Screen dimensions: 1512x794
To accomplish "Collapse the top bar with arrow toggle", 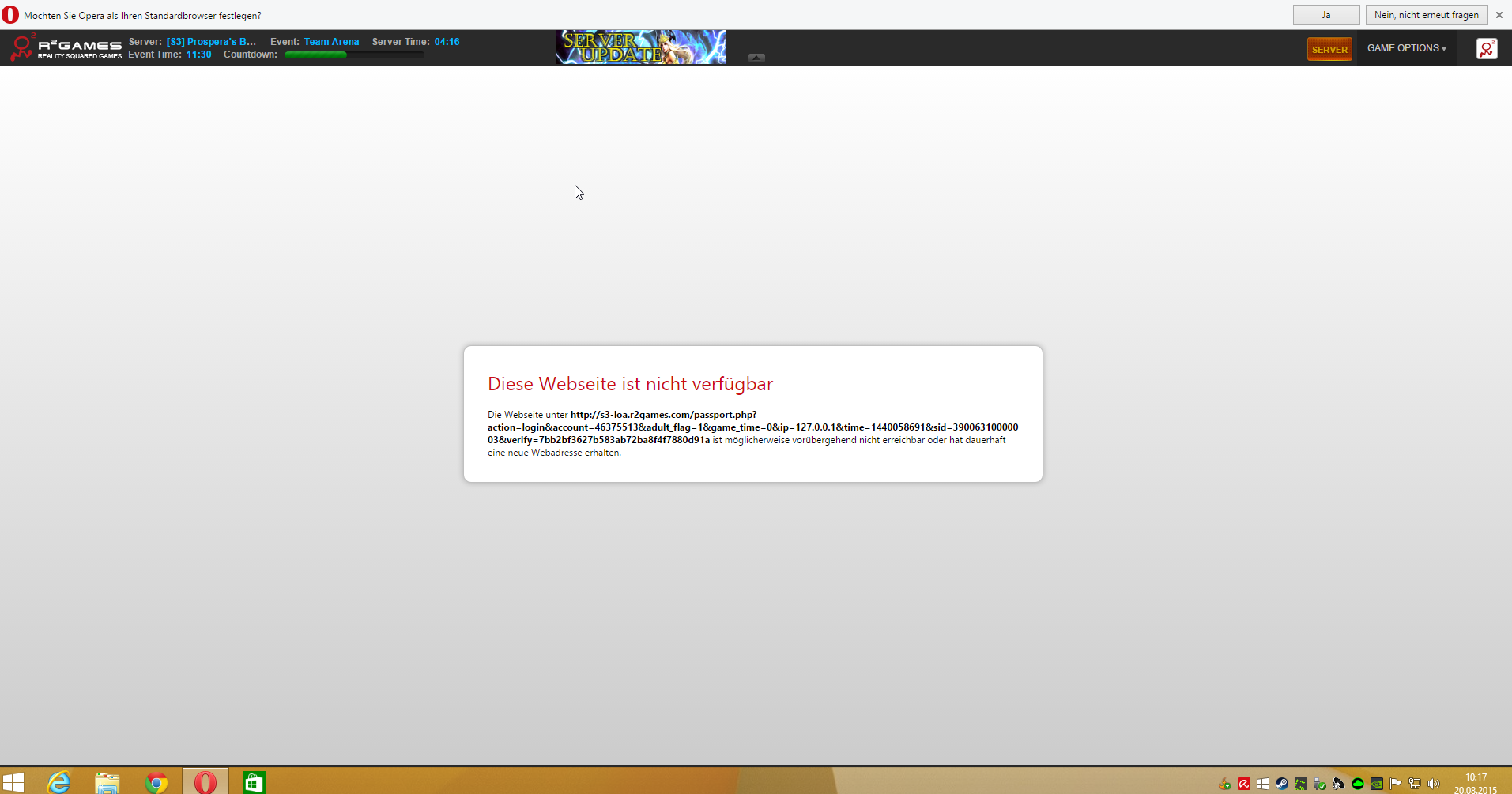I will point(756,58).
